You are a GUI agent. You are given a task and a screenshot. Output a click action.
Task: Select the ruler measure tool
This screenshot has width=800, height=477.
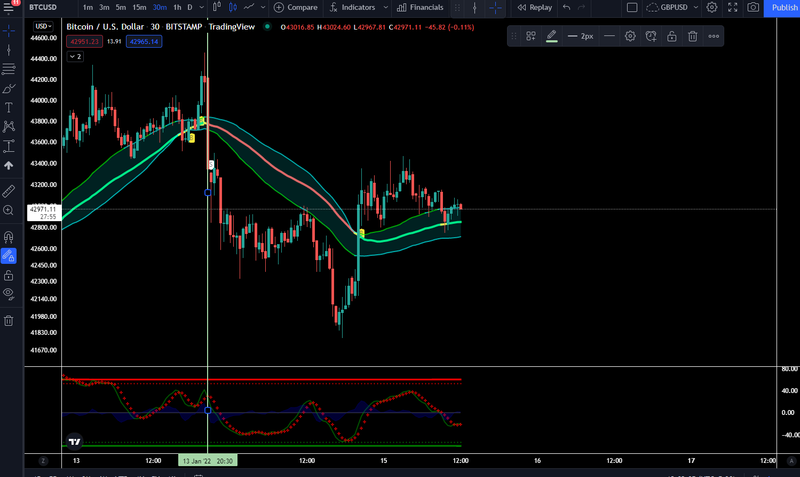point(9,191)
